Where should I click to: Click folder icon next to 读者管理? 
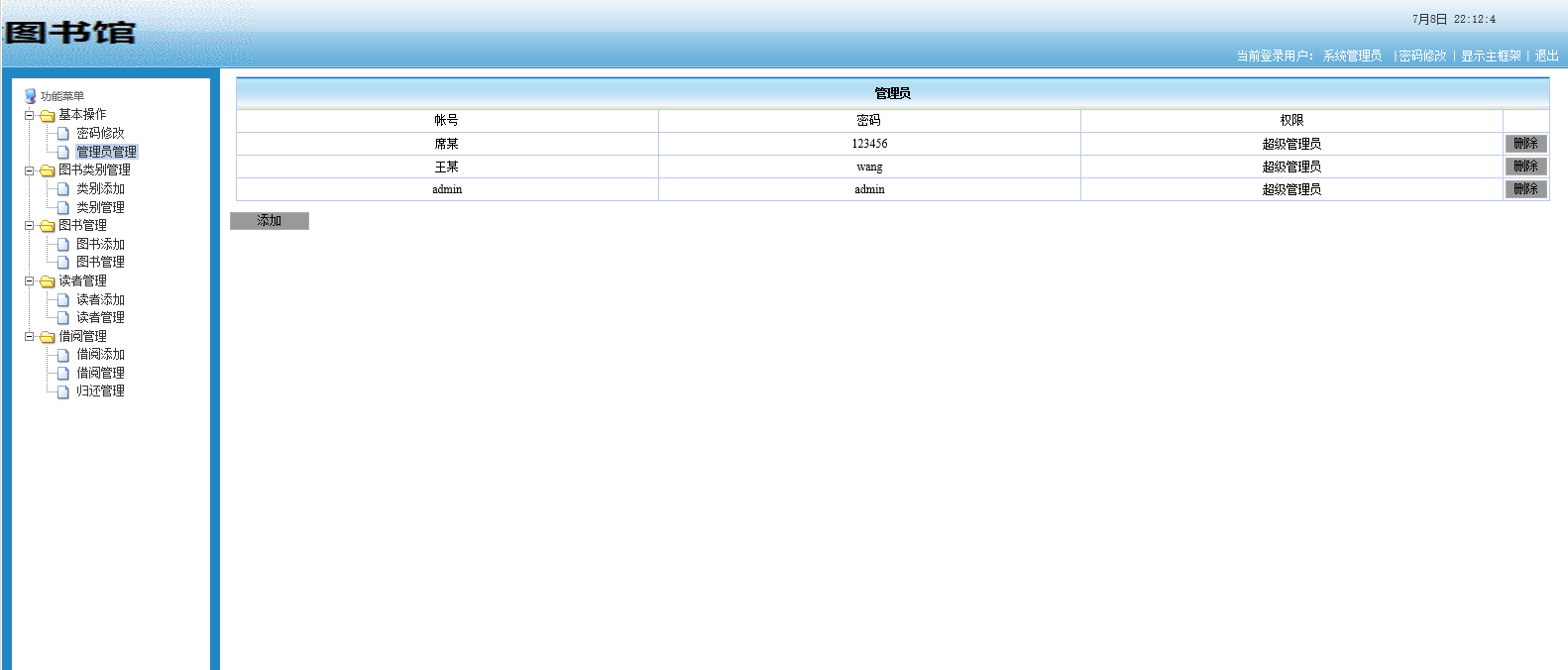click(x=47, y=281)
